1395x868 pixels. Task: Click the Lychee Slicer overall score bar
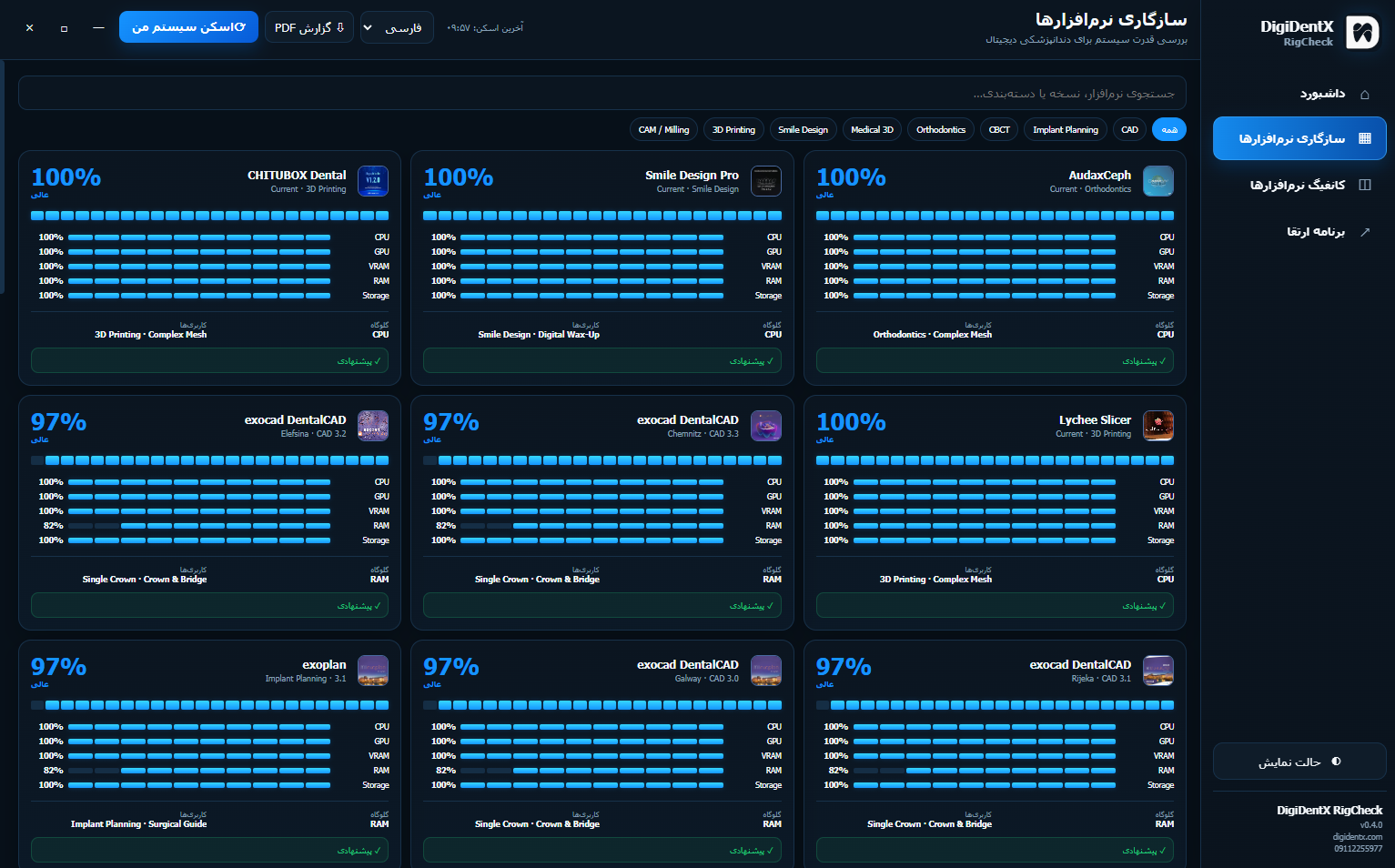click(995, 460)
